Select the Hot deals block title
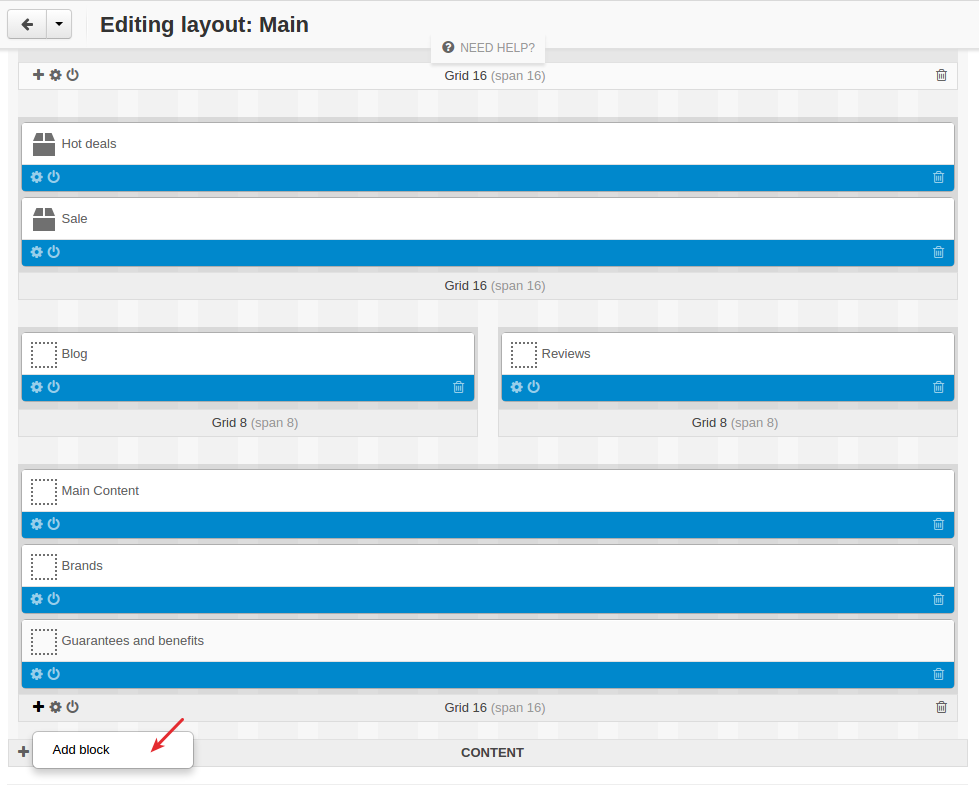 click(x=89, y=144)
